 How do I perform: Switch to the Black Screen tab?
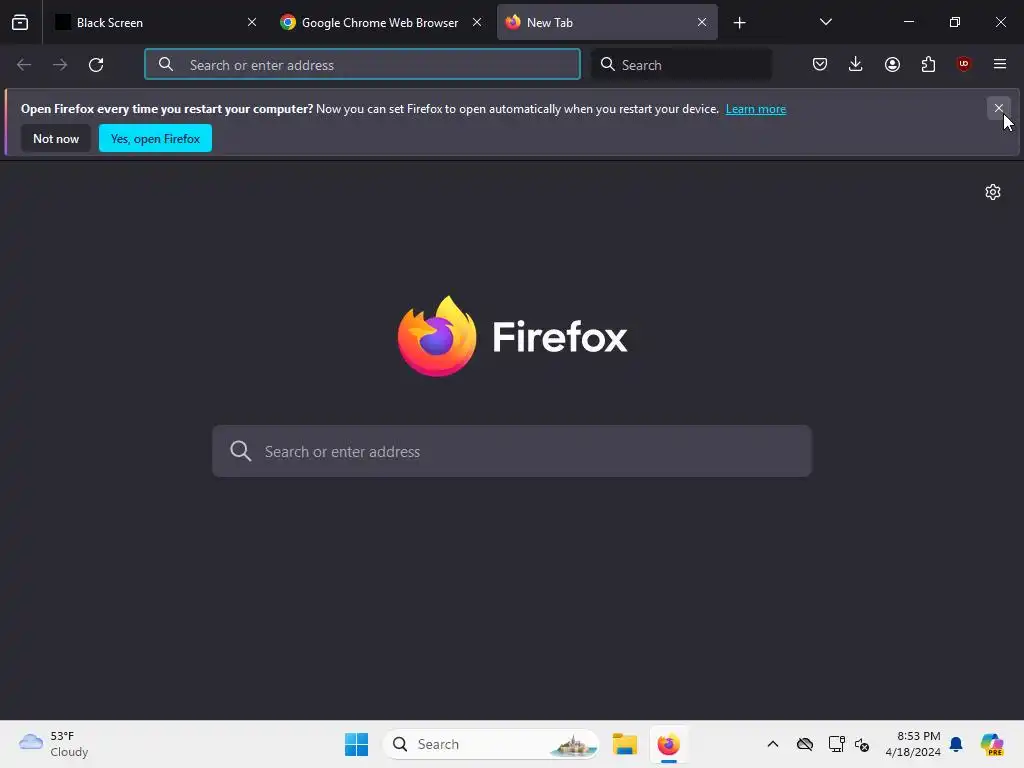[x=155, y=22]
